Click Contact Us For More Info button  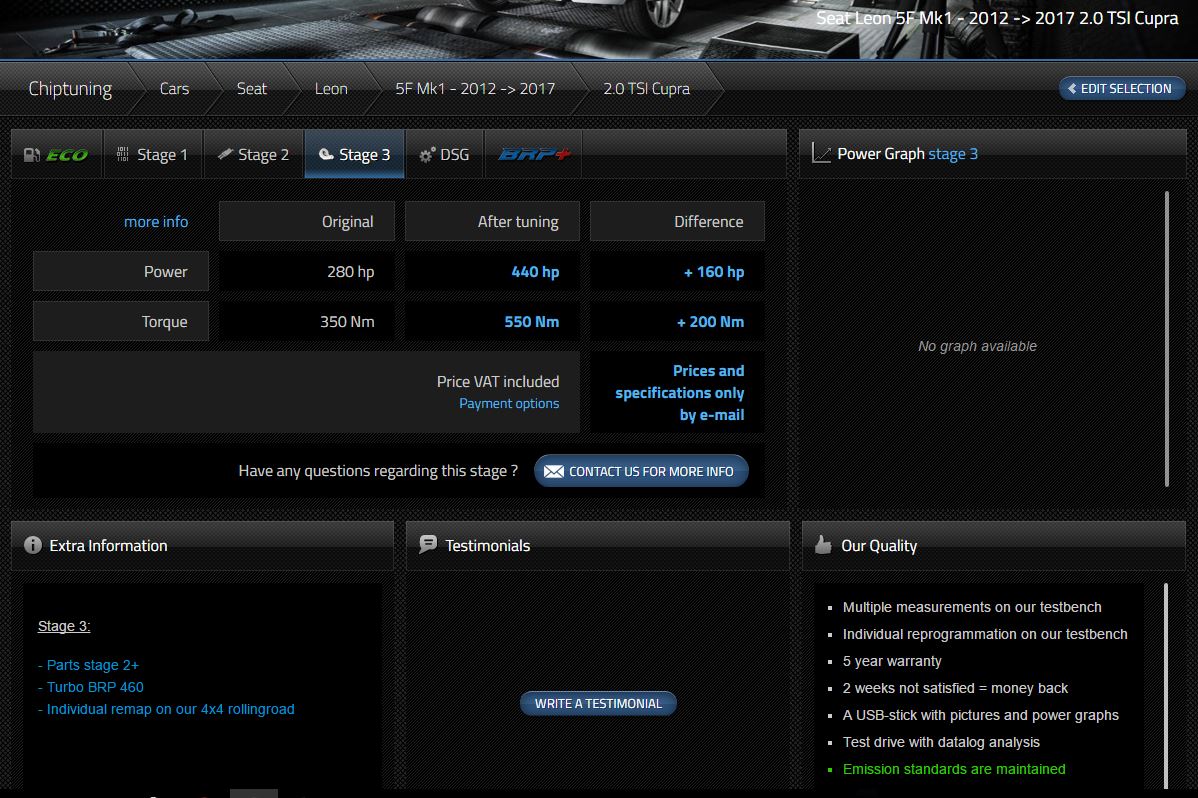[x=641, y=471]
